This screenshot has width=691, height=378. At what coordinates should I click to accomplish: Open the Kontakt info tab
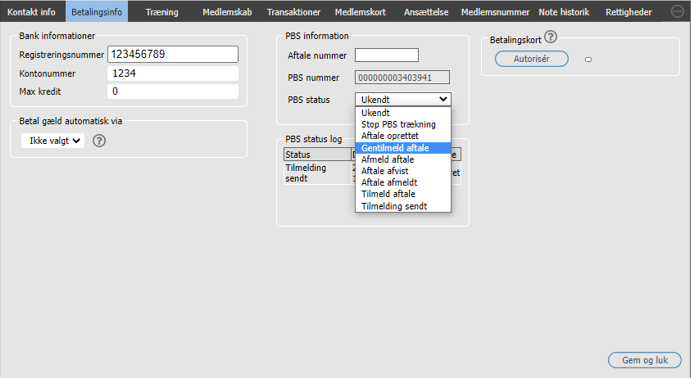pos(31,12)
